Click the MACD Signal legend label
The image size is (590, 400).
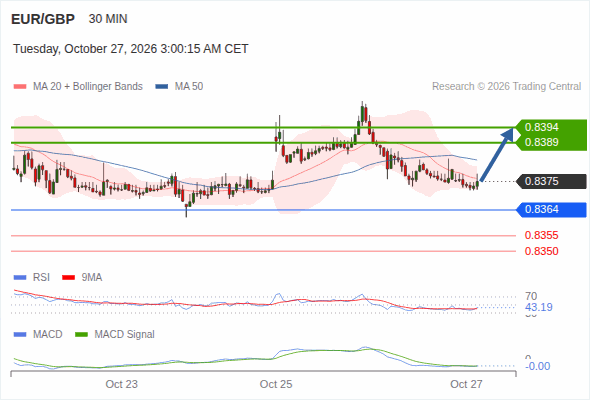tap(125, 335)
